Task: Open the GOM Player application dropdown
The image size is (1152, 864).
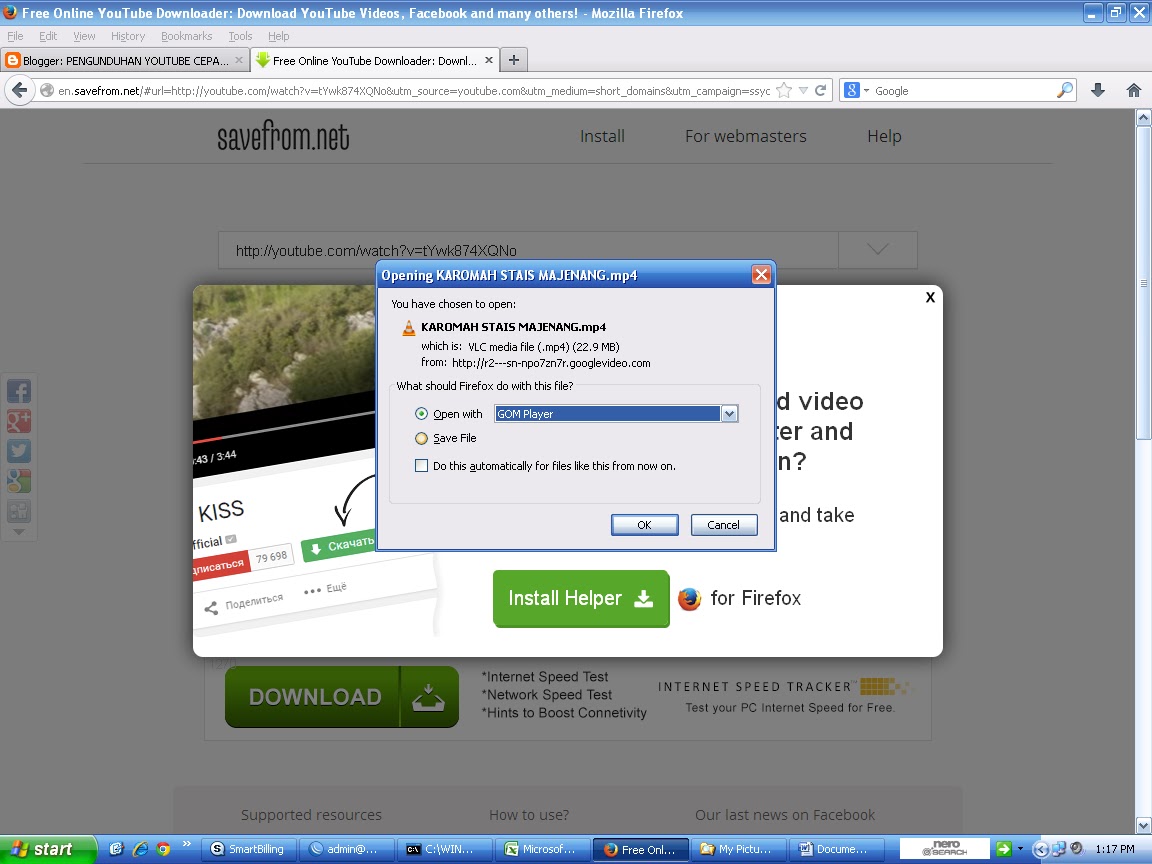Action: (x=616, y=414)
